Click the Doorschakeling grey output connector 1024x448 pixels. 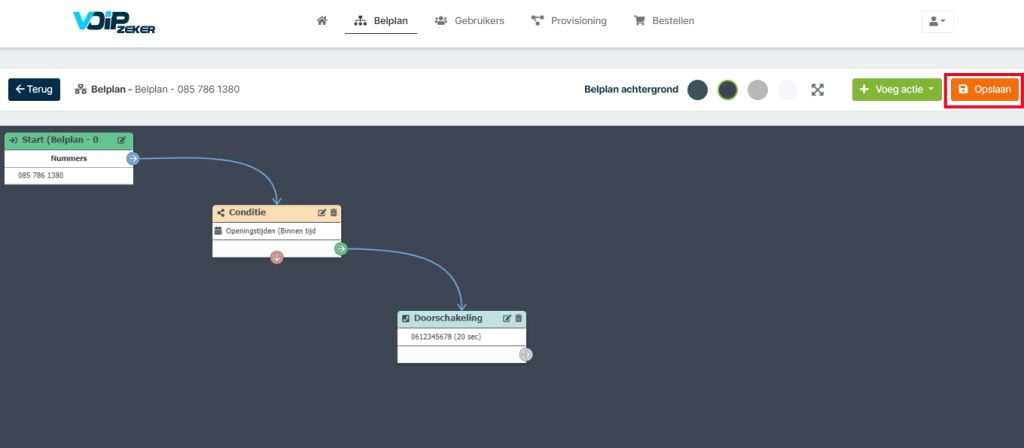[x=526, y=355]
